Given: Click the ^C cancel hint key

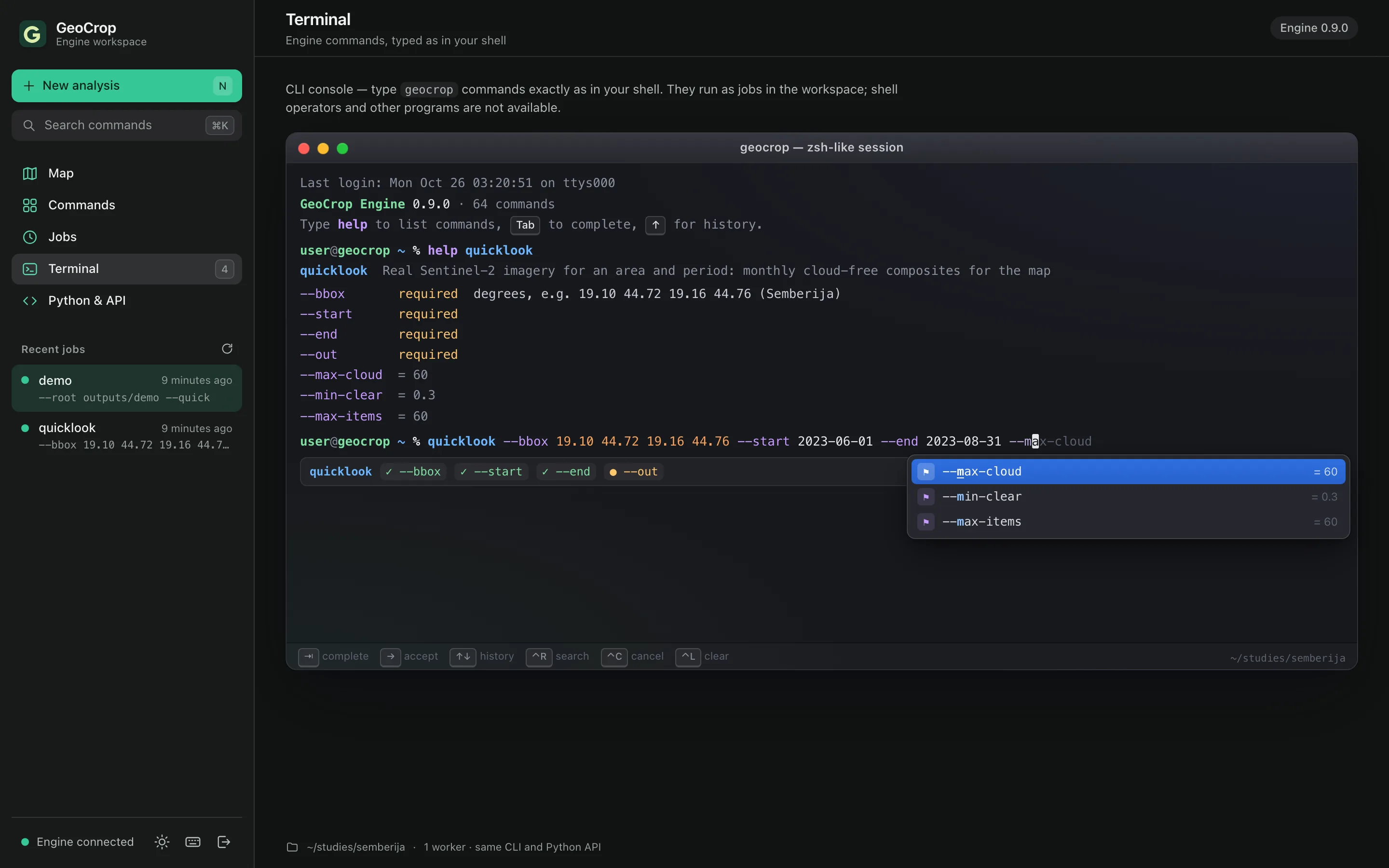Looking at the screenshot, I should click(614, 657).
